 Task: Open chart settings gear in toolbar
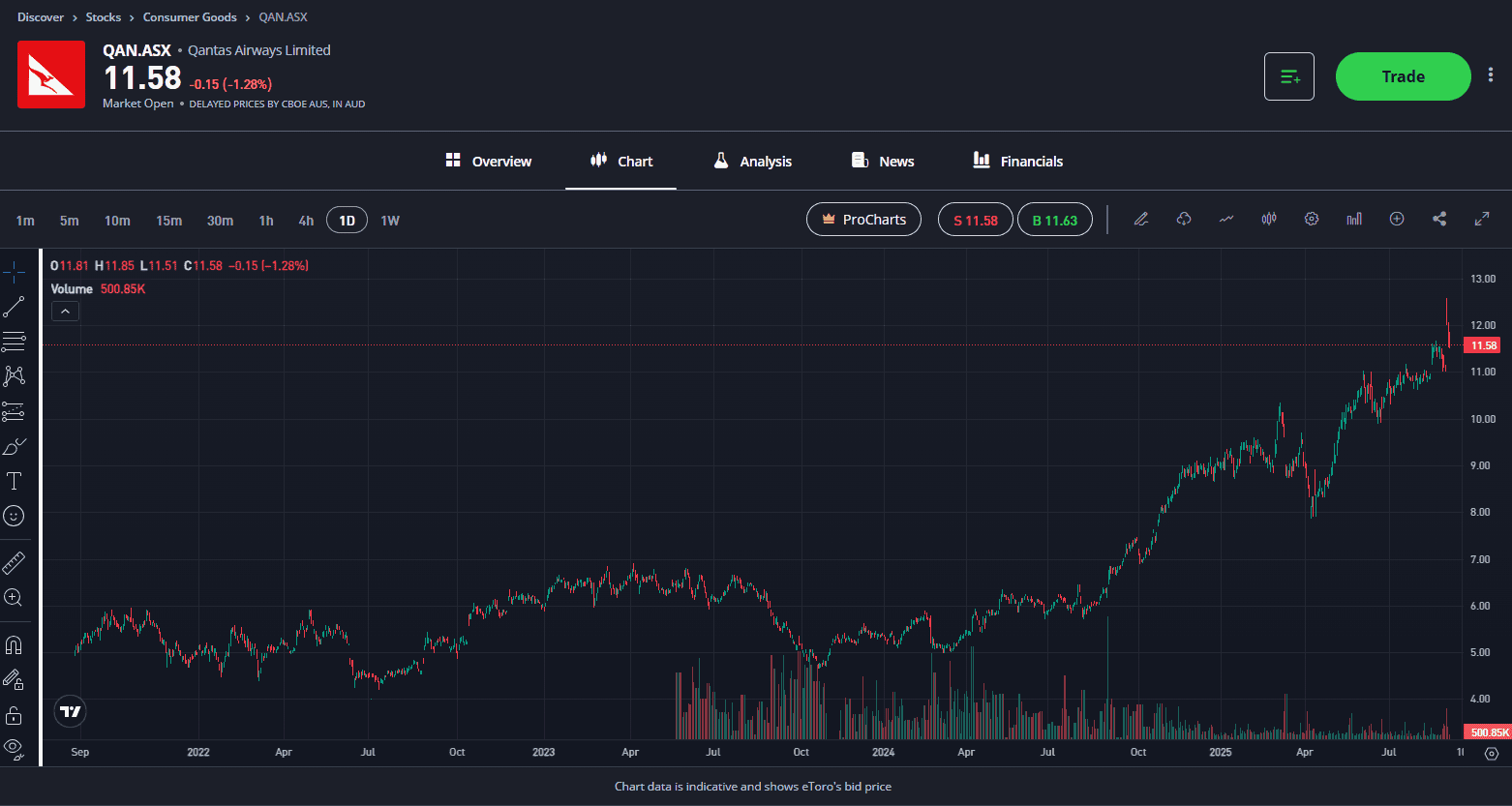1312,219
